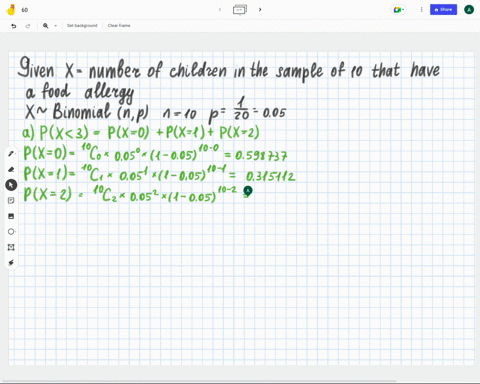Viewport: 480px width, 384px height.
Task: Open the more options three-dot menu
Action: 421,10
